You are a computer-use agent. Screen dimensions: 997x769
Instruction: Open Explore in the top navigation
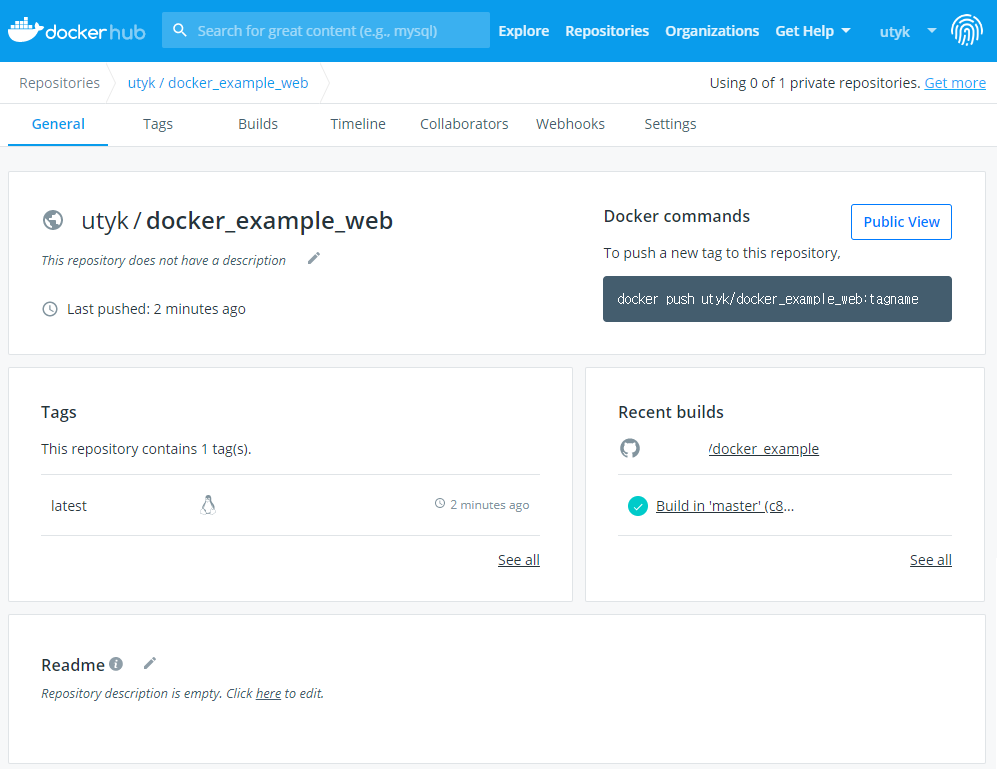pyautogui.click(x=523, y=31)
